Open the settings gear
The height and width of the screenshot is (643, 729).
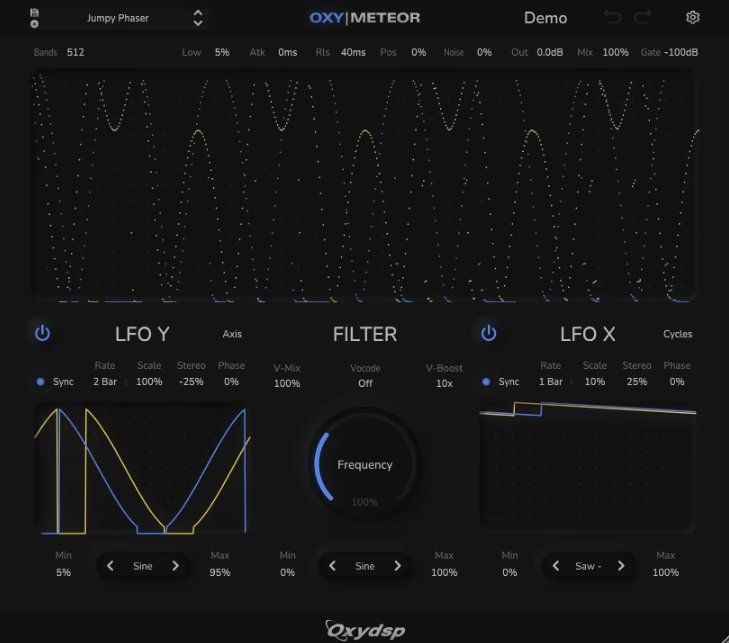[x=693, y=17]
